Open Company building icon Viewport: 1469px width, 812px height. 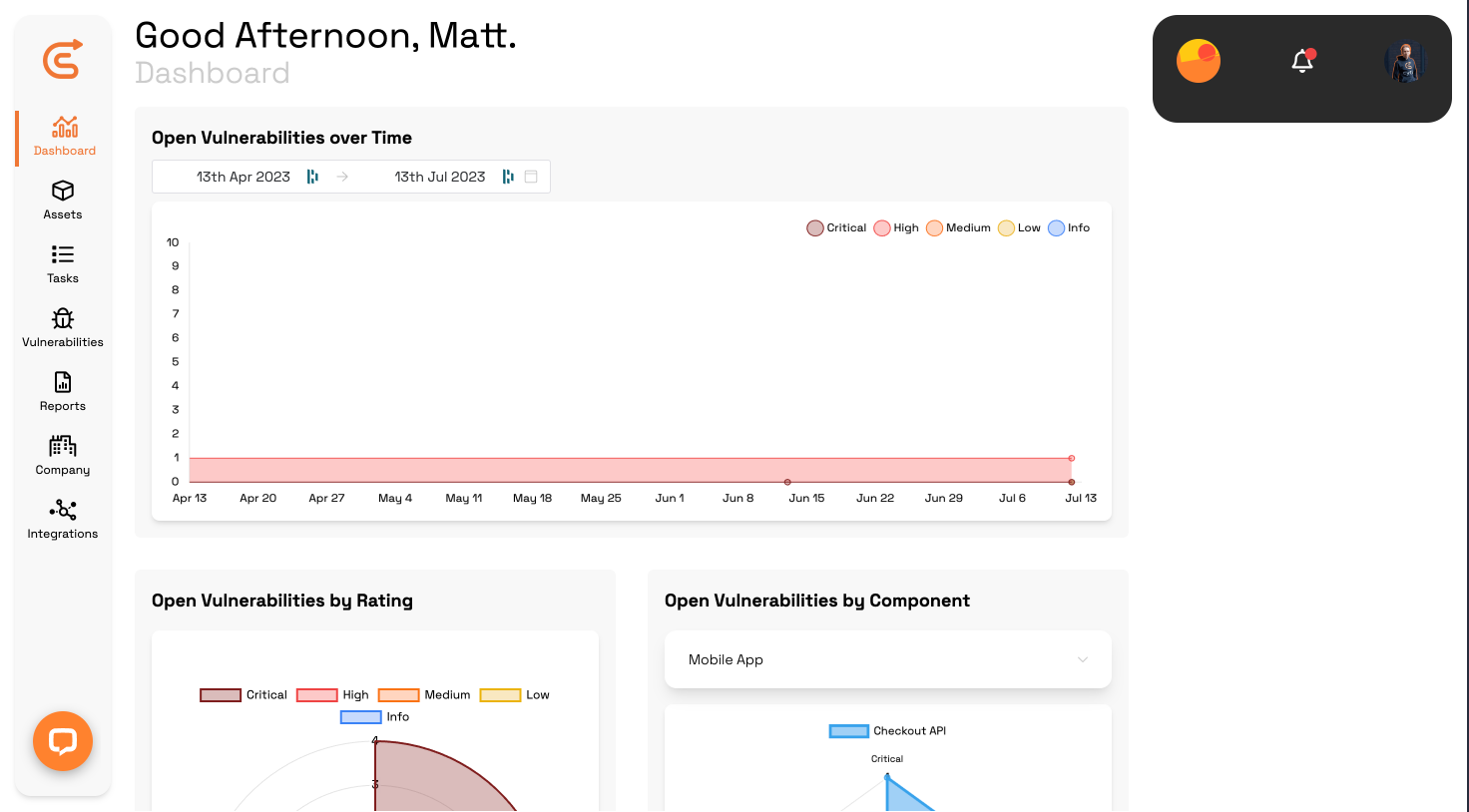[x=63, y=446]
